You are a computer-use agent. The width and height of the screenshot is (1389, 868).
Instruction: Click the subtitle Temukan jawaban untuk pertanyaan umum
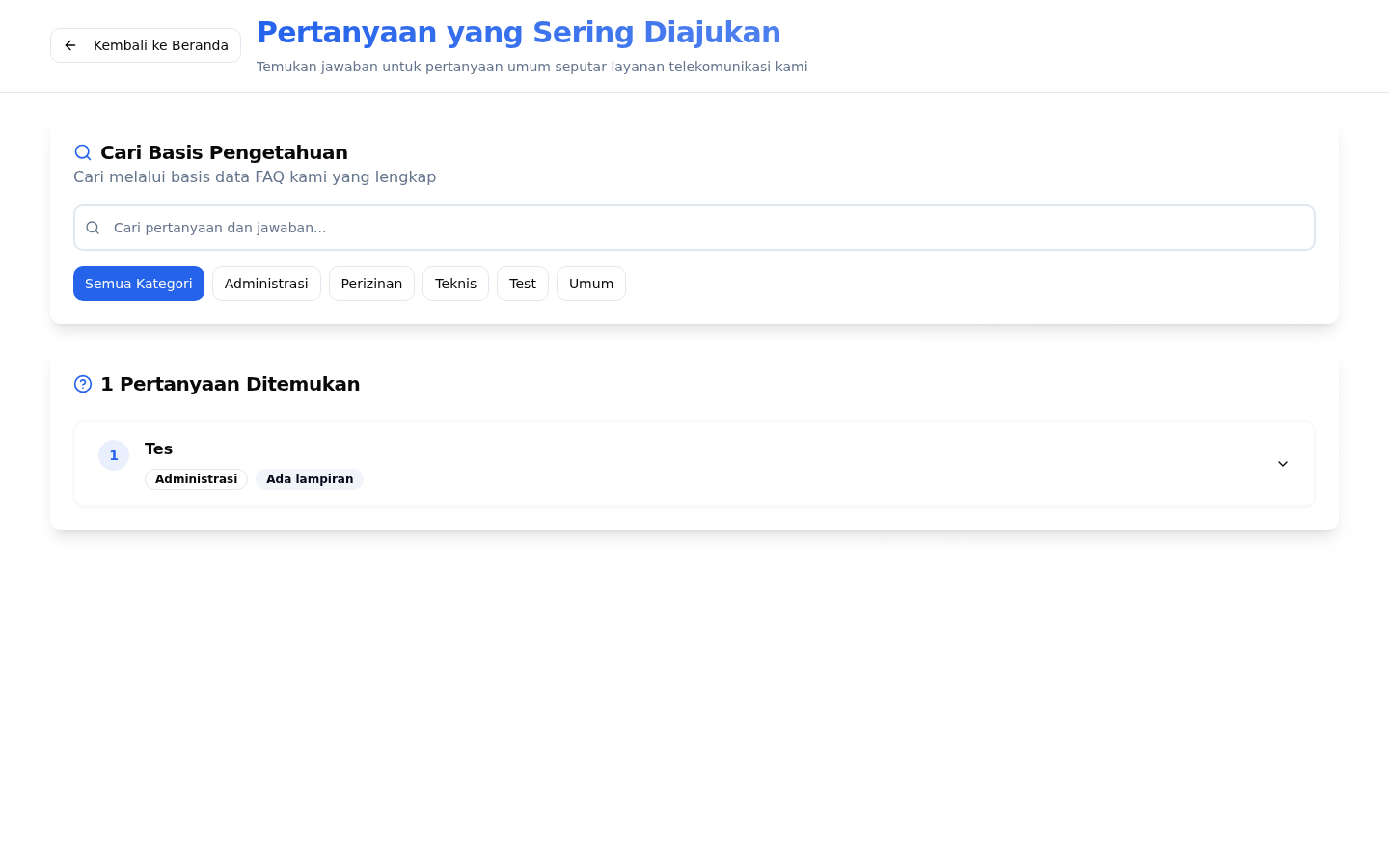click(x=532, y=67)
